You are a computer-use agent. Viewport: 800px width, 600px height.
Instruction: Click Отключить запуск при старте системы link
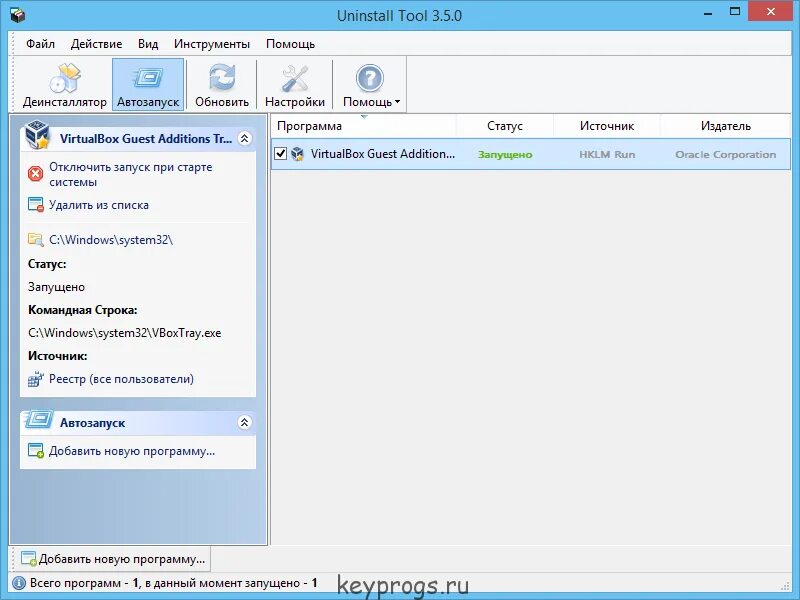pos(131,174)
